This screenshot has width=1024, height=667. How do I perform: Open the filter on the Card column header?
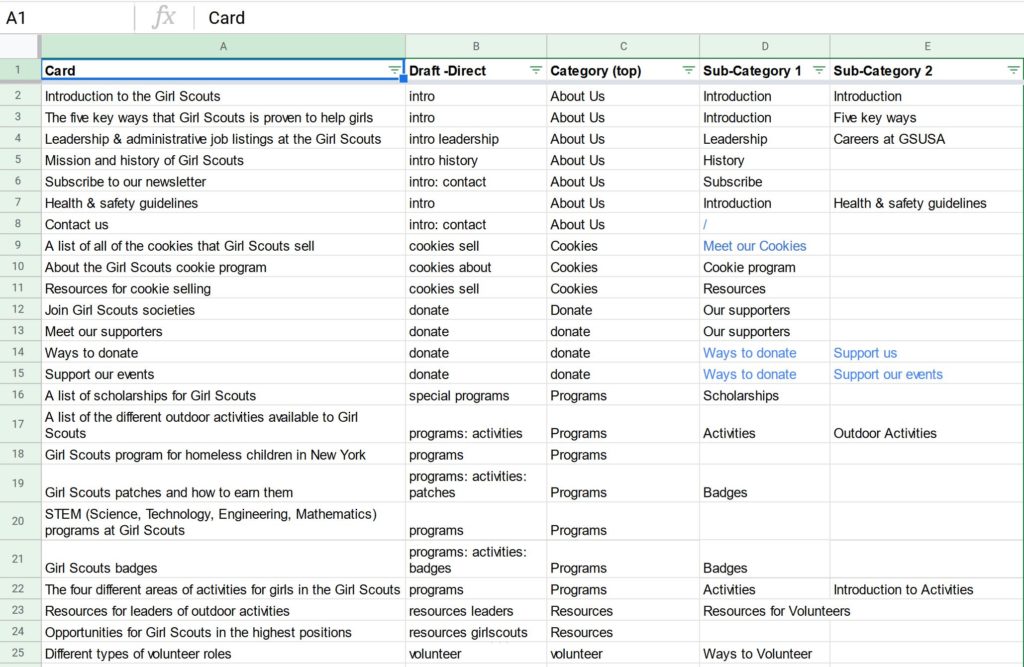coord(394,70)
